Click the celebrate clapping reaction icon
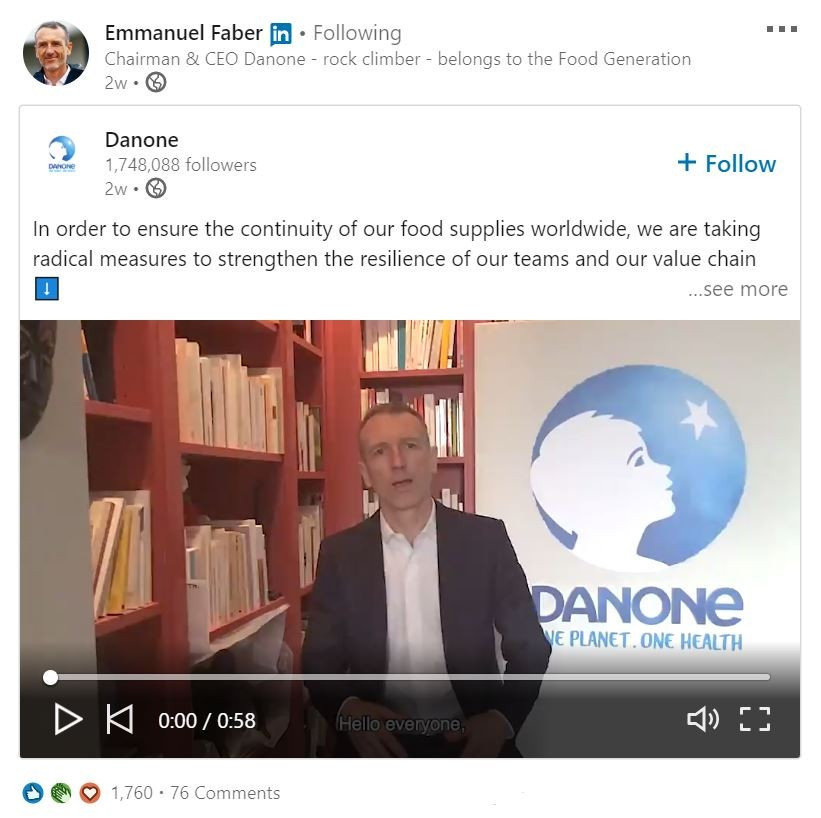The image size is (821, 818). [x=61, y=793]
